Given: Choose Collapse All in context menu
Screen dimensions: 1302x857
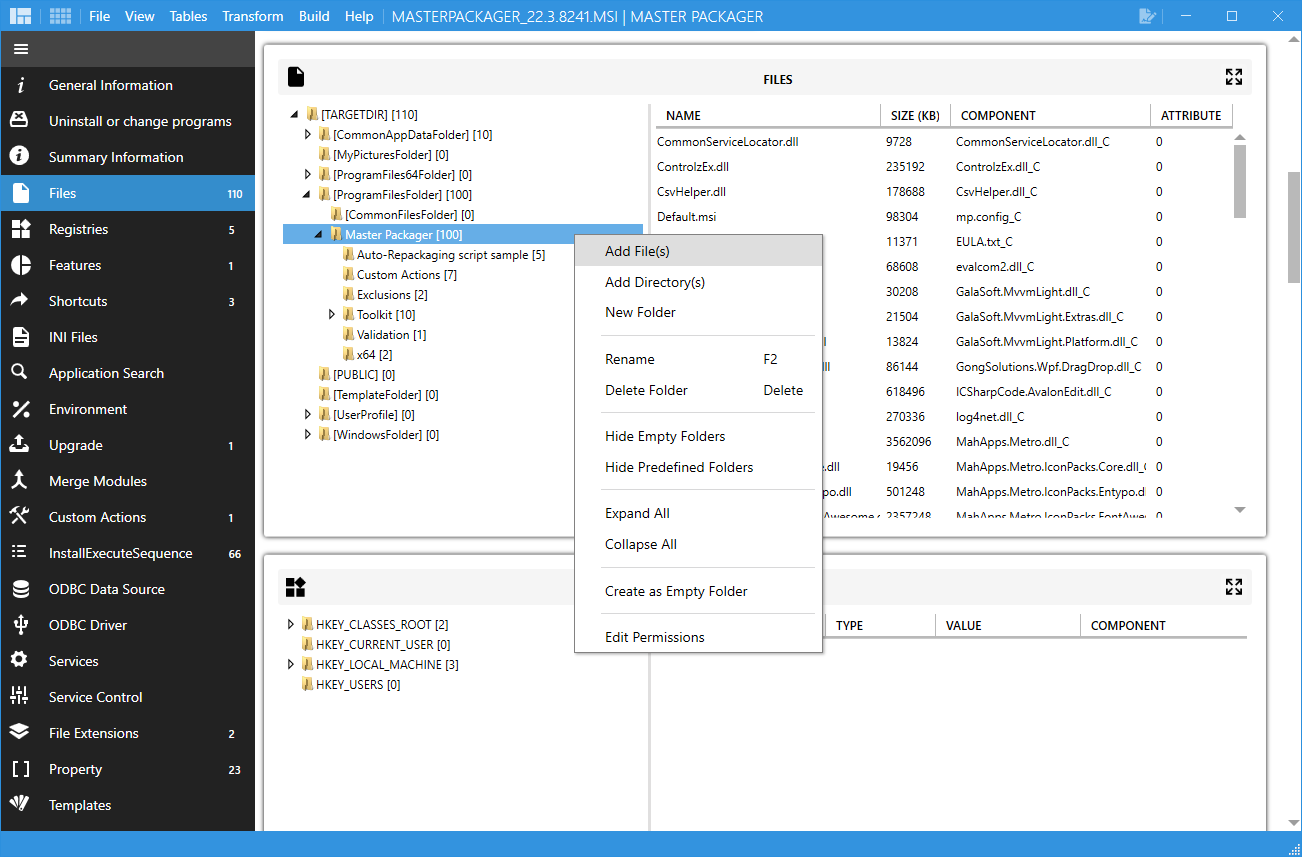Looking at the screenshot, I should 698,544.
